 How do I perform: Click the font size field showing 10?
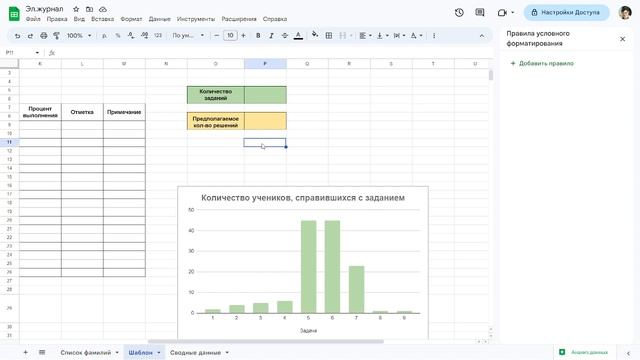tap(230, 36)
